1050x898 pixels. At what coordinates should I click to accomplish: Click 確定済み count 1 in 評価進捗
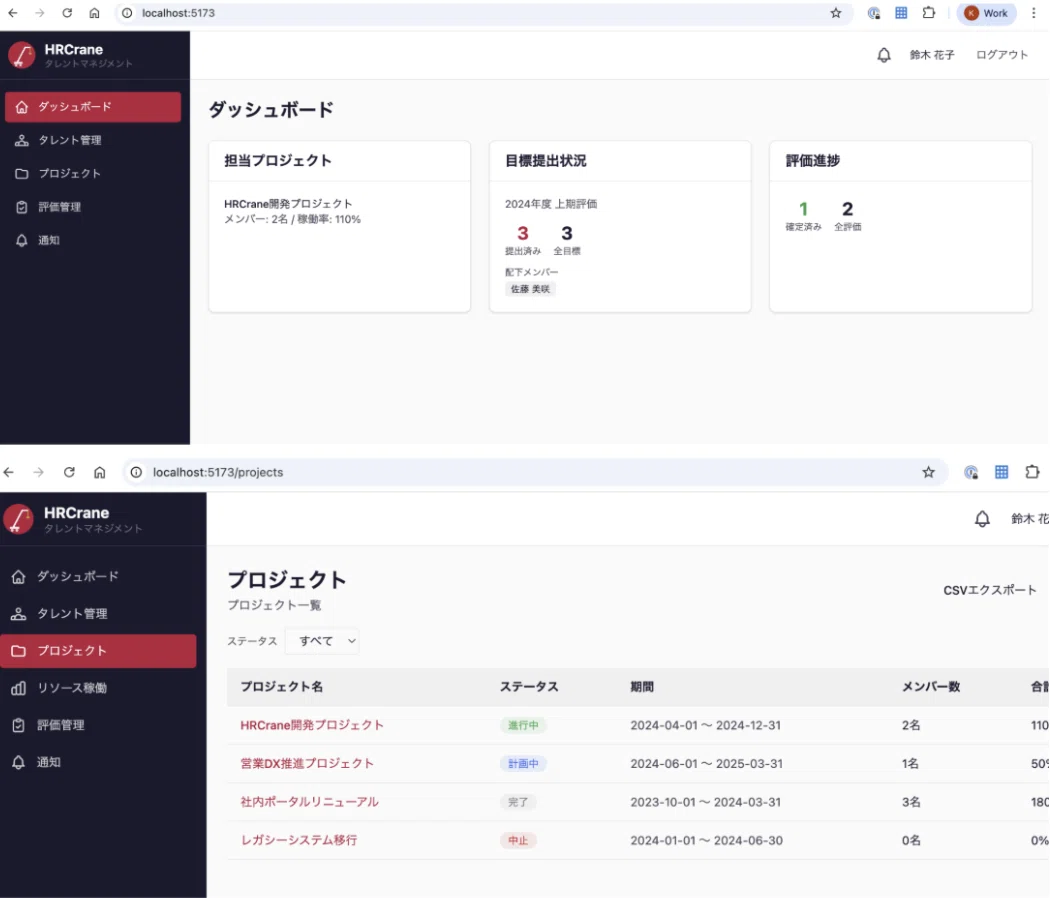[x=804, y=209]
